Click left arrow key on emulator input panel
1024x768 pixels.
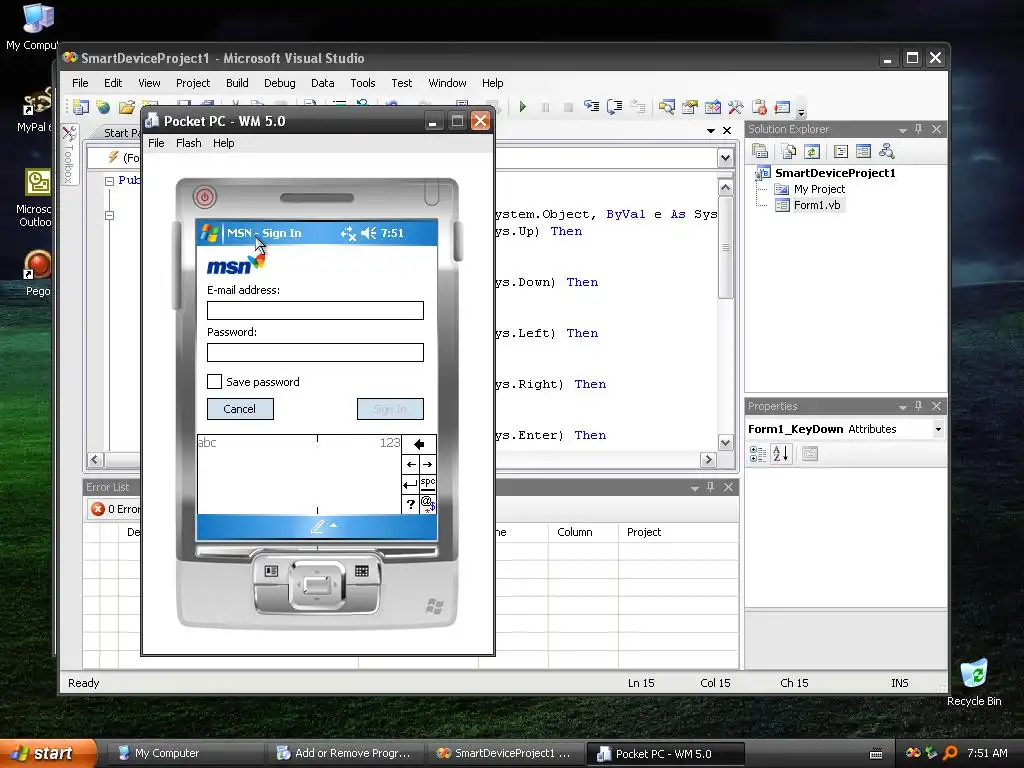coord(410,464)
